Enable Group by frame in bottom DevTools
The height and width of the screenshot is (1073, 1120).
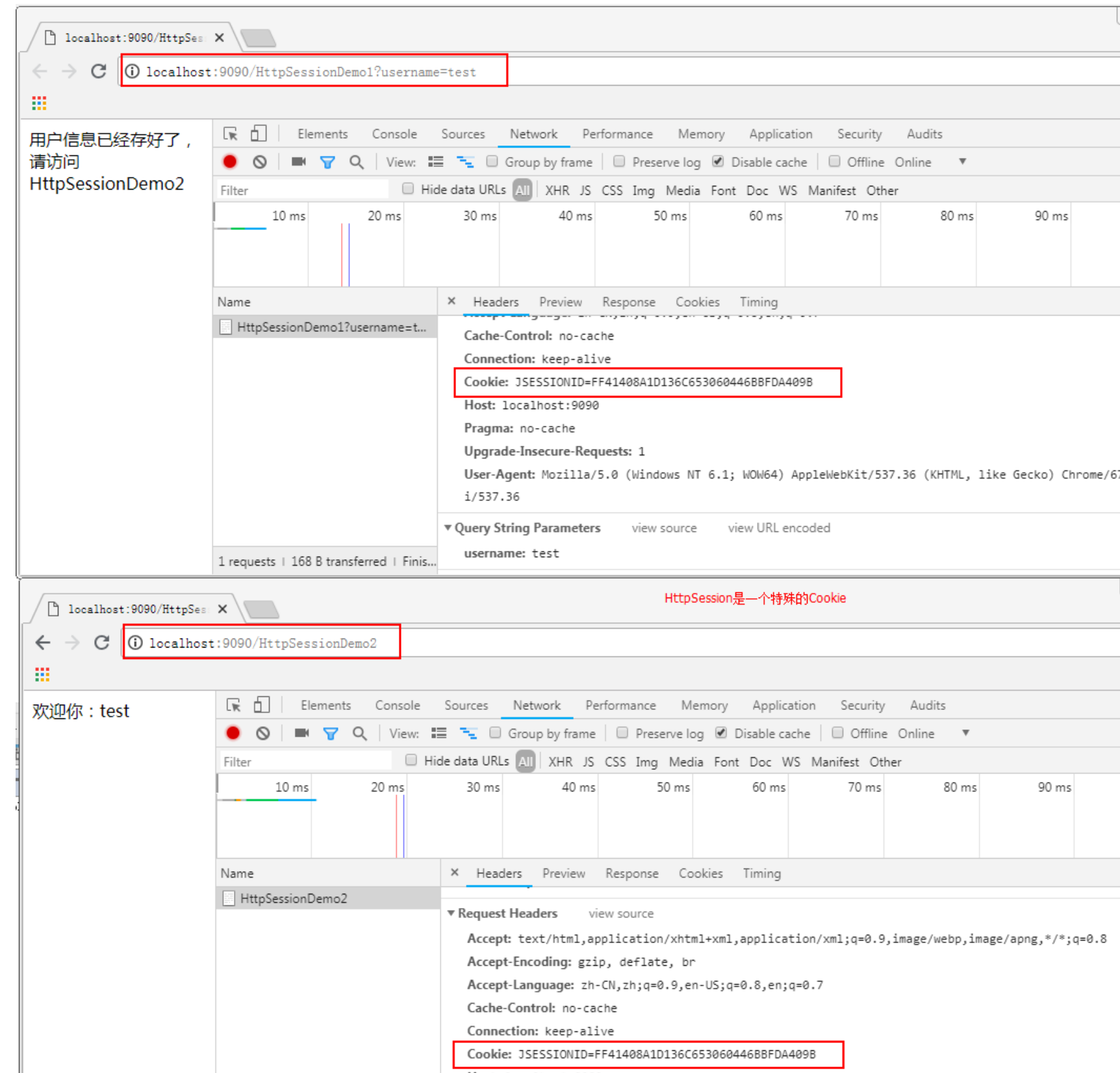pos(495,733)
